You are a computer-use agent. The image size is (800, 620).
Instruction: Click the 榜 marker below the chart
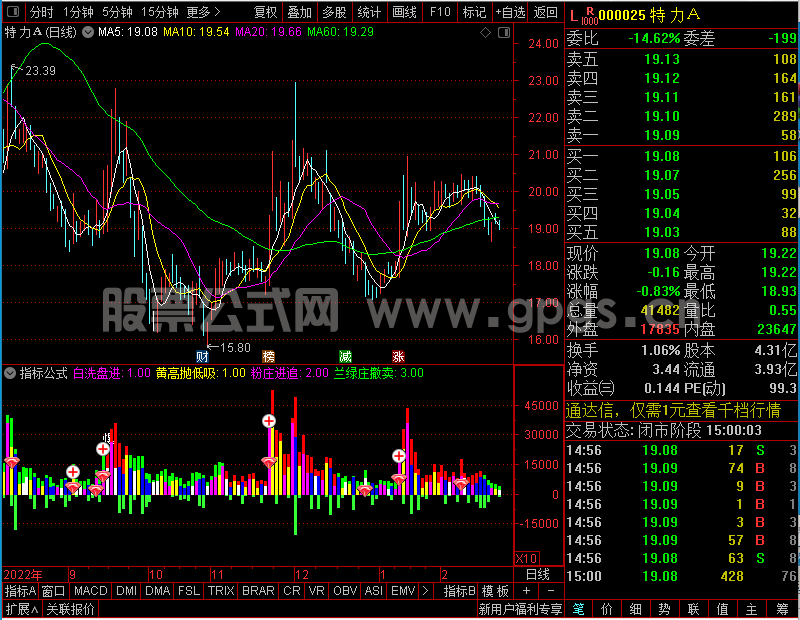(268, 357)
